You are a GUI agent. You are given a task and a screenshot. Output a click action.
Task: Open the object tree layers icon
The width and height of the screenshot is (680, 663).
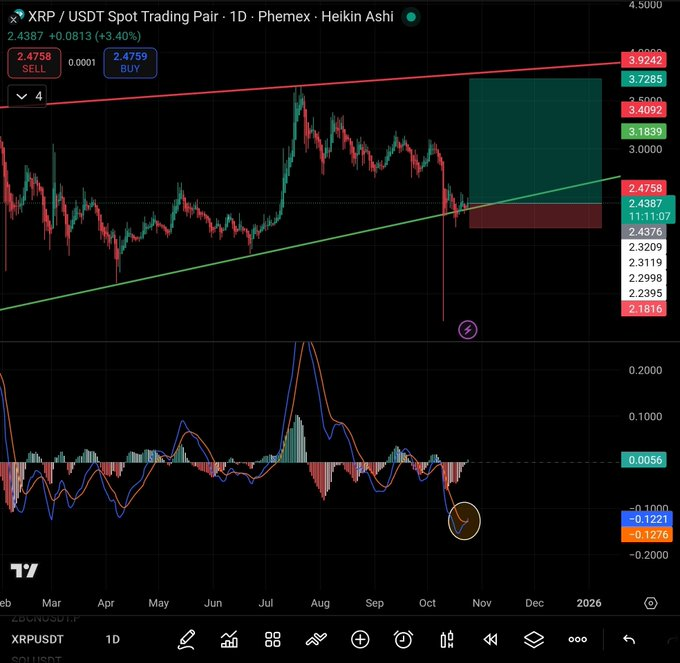pos(534,639)
